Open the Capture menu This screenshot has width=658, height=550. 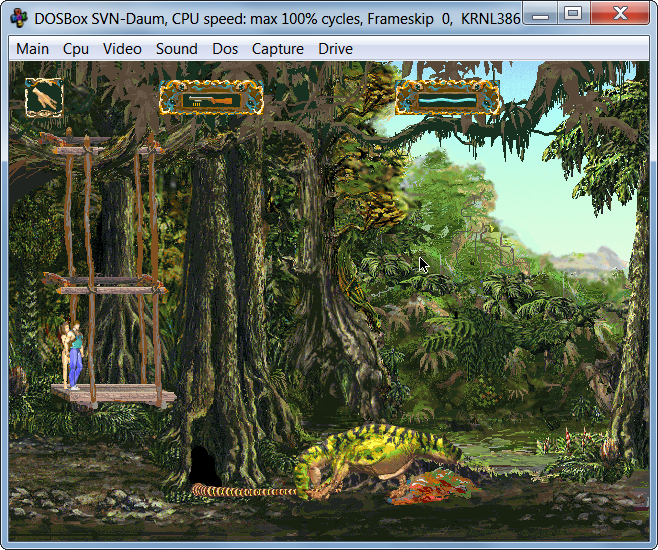278,49
